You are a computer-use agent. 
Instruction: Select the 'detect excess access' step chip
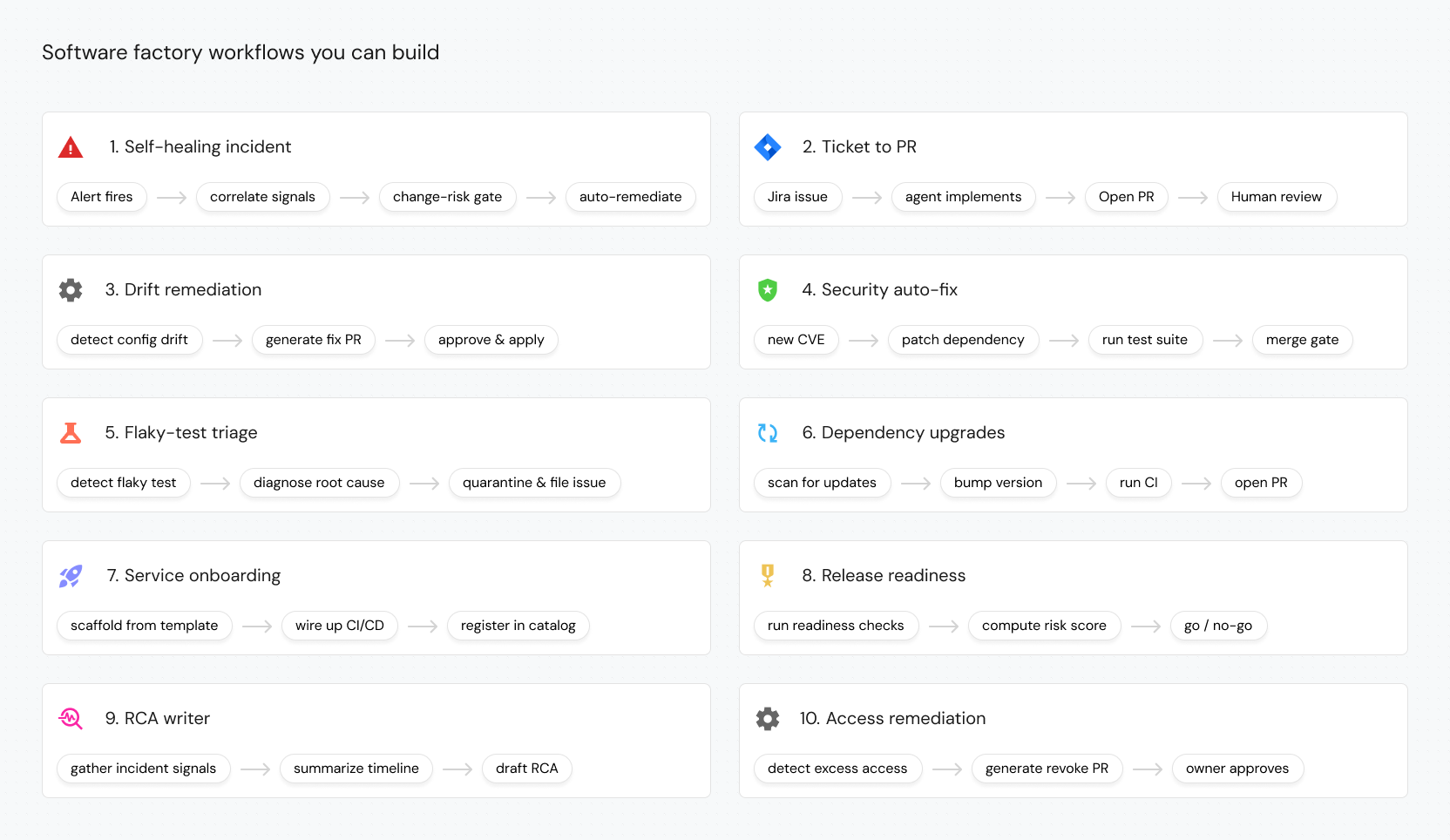838,769
